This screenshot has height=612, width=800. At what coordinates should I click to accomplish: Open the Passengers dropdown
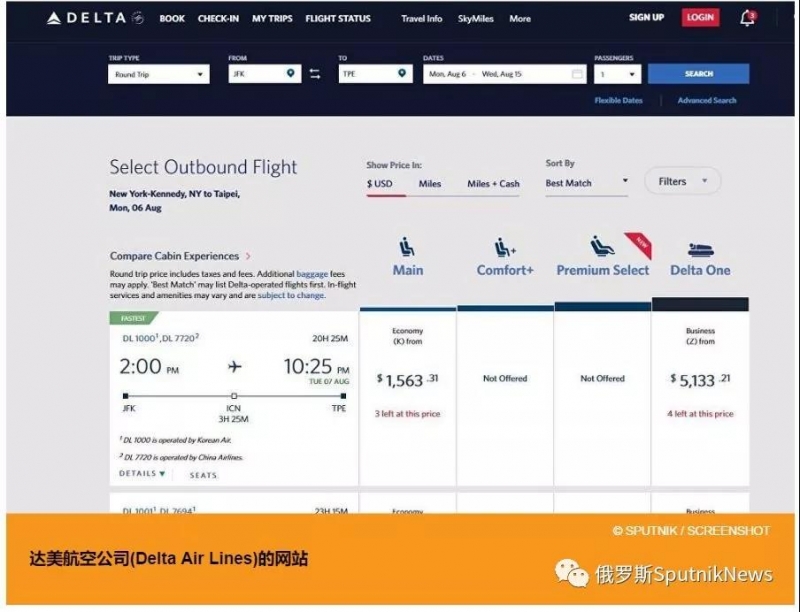[x=617, y=74]
